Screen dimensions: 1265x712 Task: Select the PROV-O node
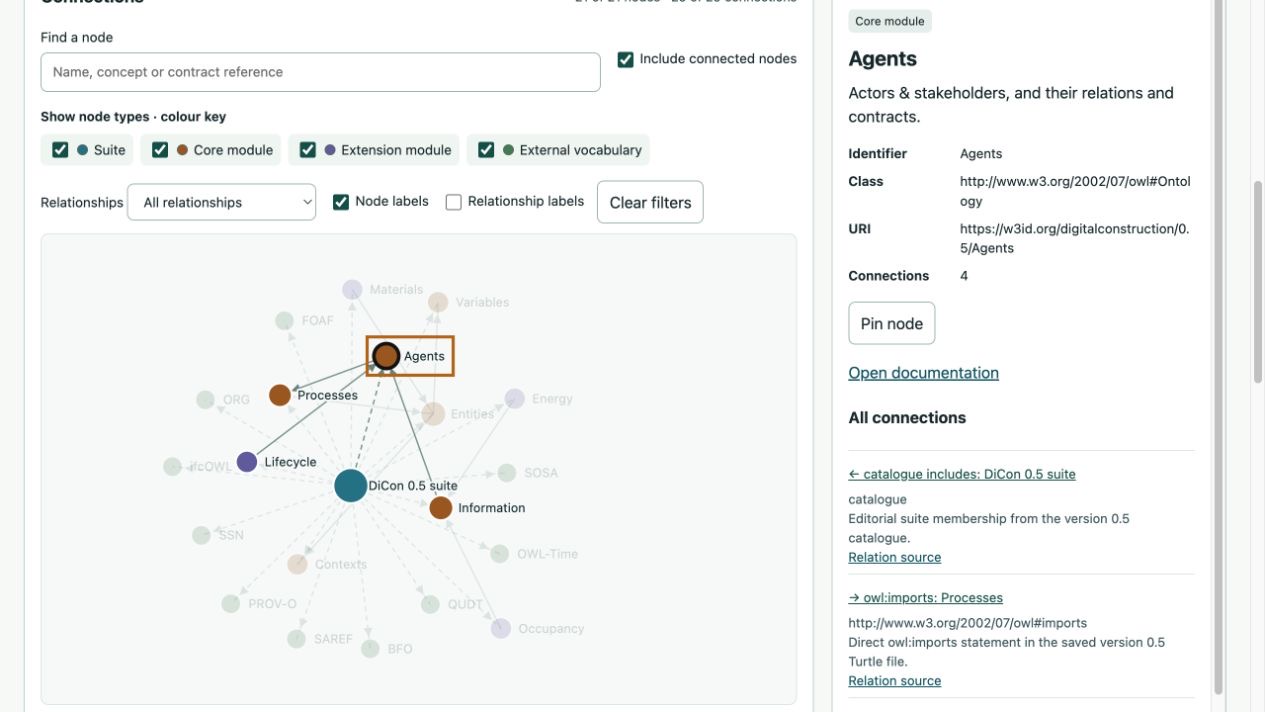231,604
